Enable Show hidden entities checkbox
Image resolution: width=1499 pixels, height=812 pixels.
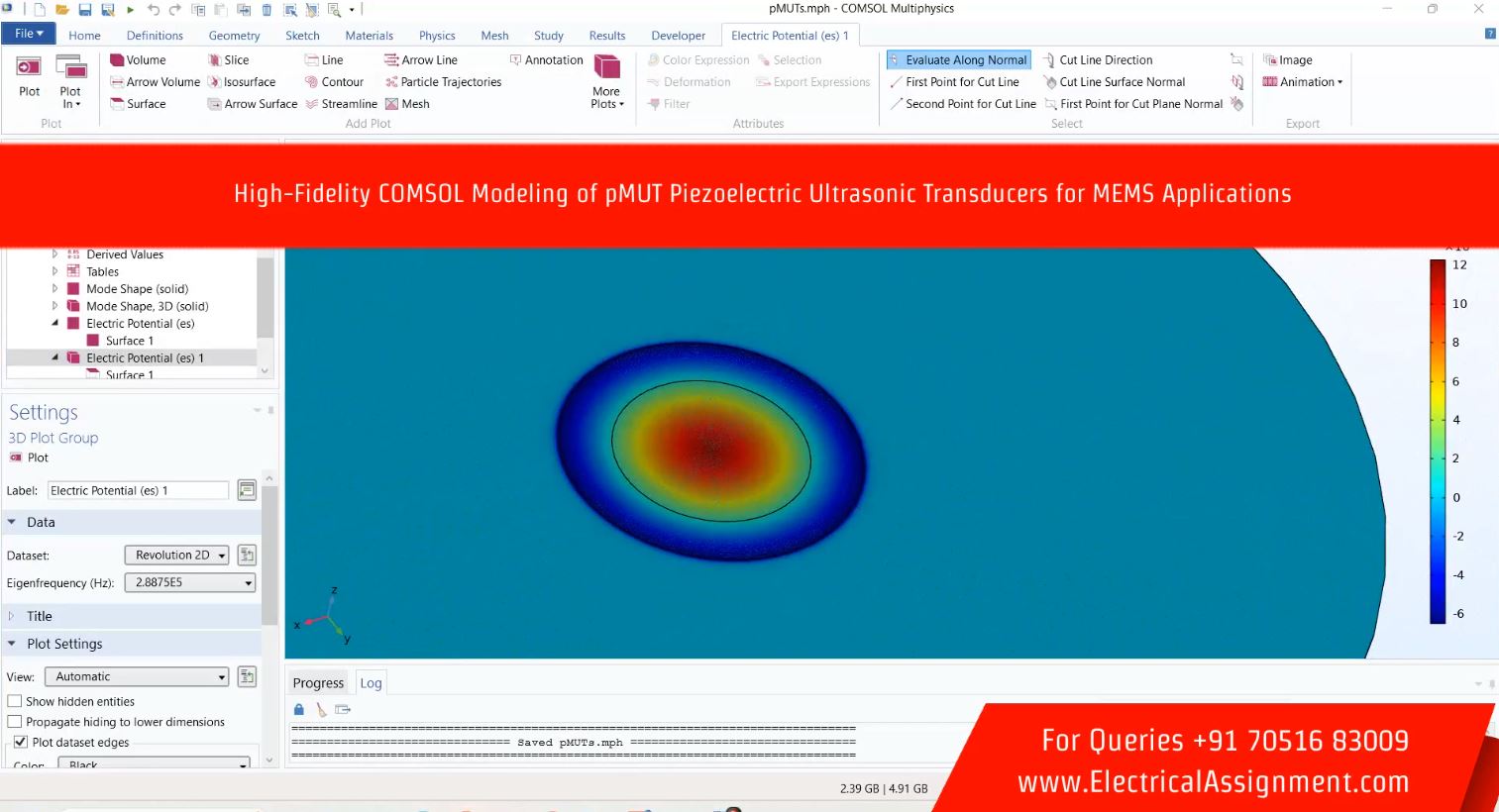click(x=15, y=701)
